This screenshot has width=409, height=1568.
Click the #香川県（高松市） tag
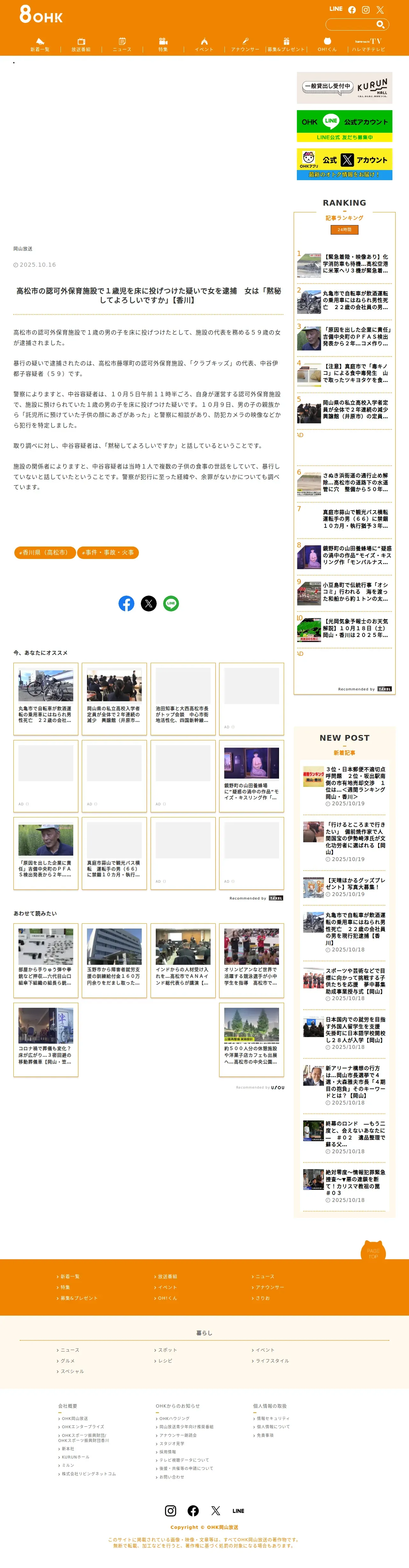coord(45,553)
